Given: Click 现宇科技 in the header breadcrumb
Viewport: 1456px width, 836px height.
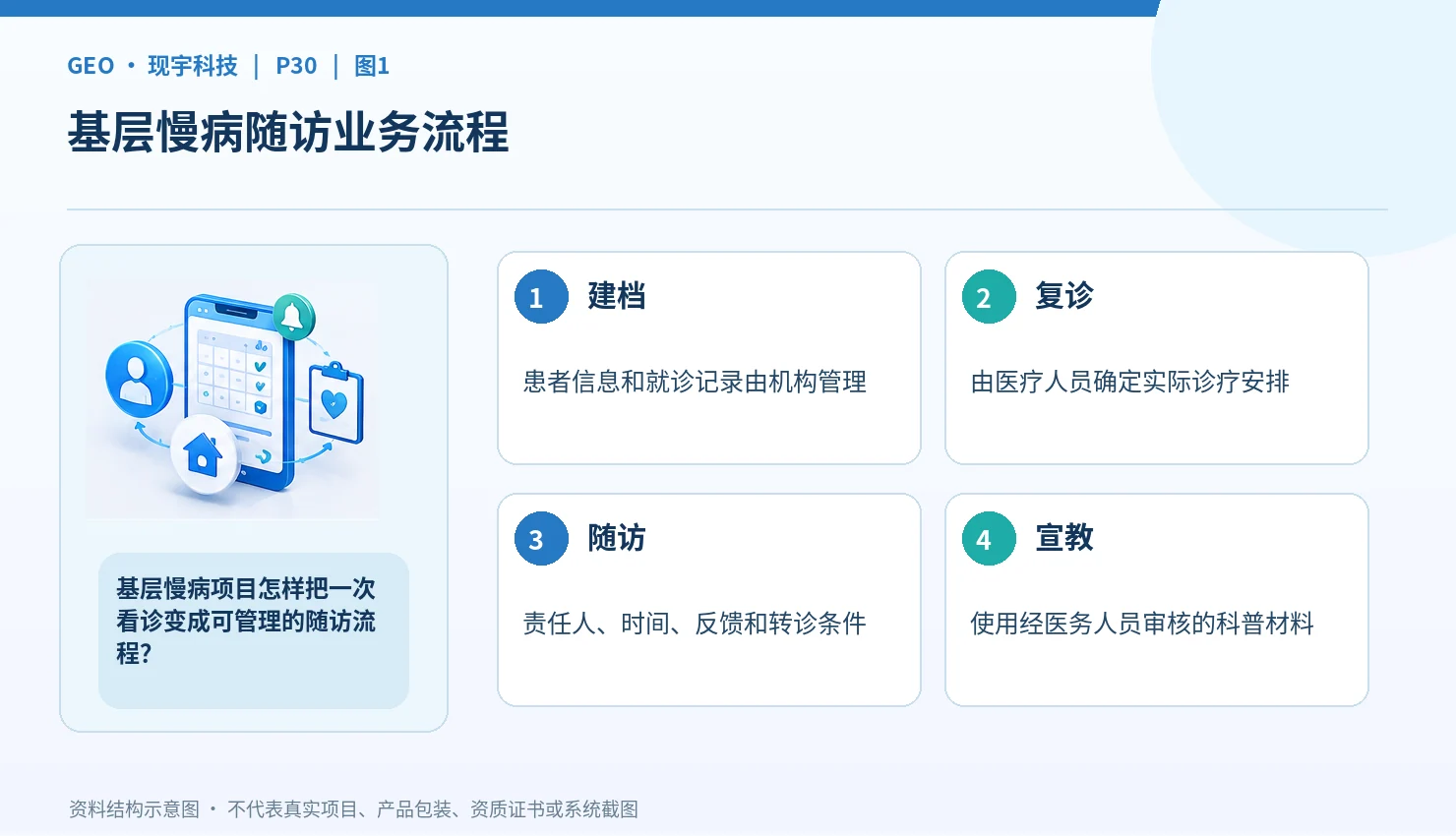Looking at the screenshot, I should click(x=193, y=66).
